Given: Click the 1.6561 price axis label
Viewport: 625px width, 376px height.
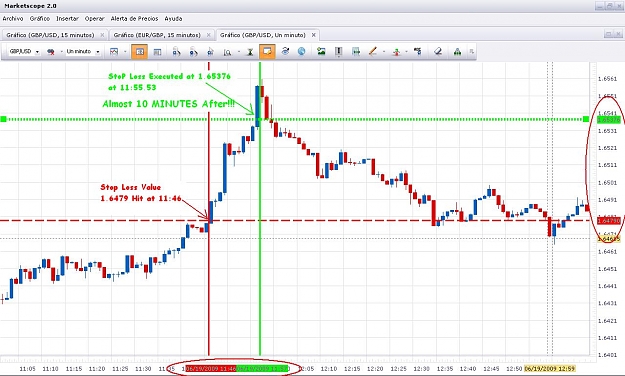Looking at the screenshot, I should [x=607, y=79].
